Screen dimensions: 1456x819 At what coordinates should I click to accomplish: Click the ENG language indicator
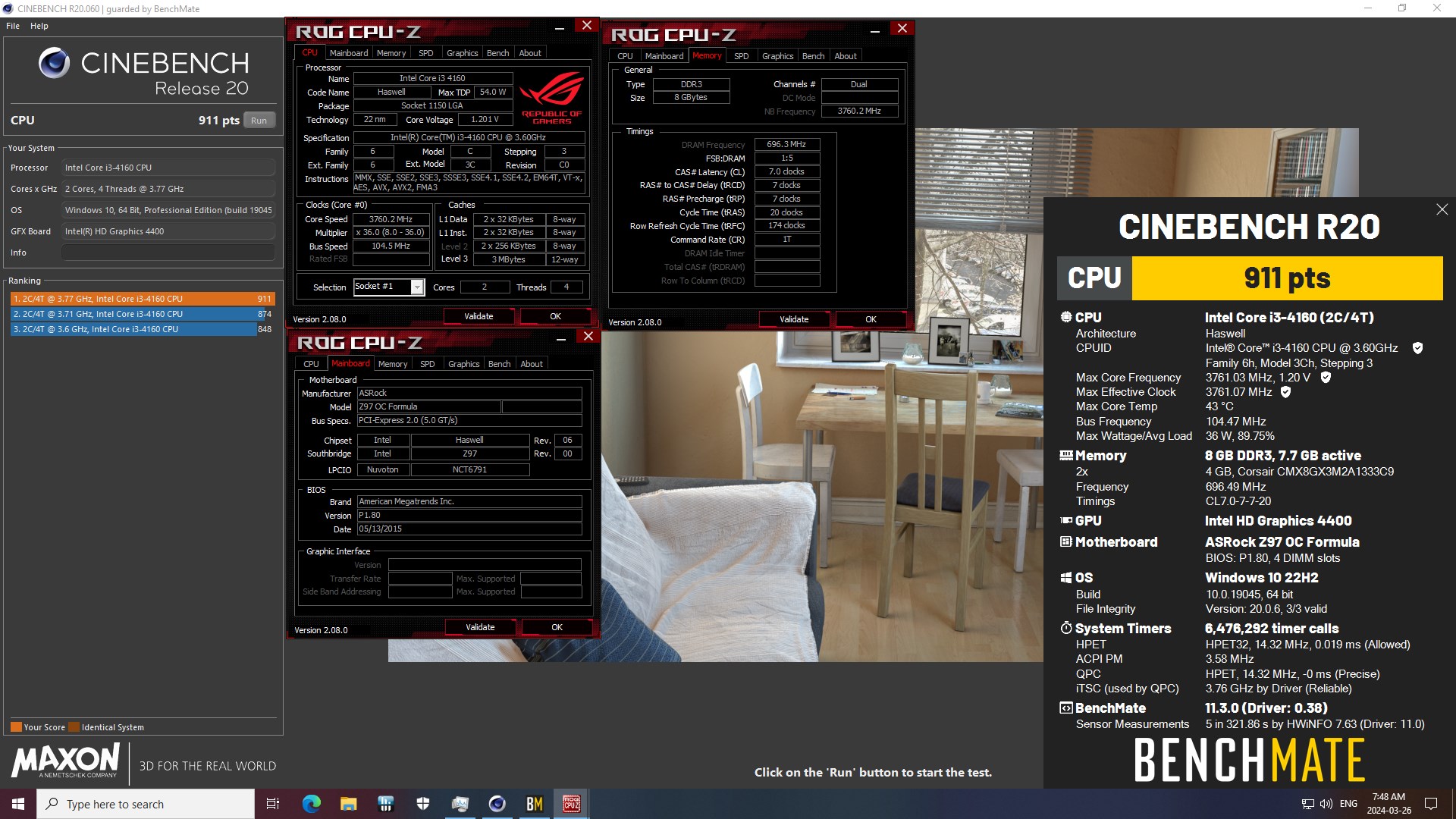[x=1348, y=804]
